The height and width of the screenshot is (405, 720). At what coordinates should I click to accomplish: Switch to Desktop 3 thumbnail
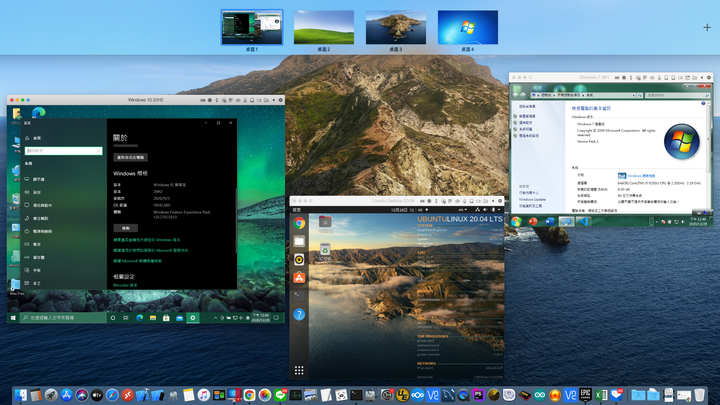pos(396,28)
